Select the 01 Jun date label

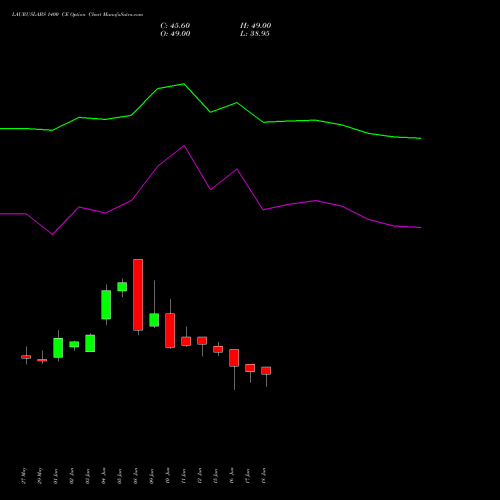click(56, 476)
